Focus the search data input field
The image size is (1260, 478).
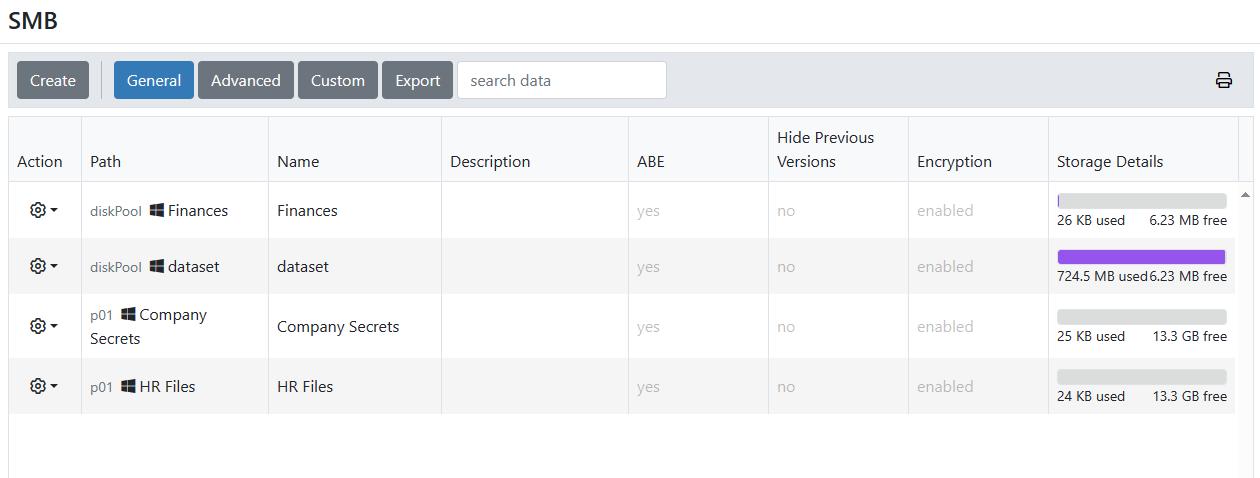[561, 81]
